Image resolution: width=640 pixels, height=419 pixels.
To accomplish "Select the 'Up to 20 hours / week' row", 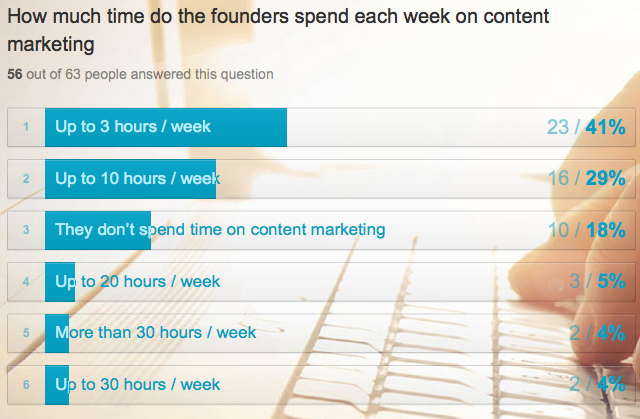I will tap(137, 281).
